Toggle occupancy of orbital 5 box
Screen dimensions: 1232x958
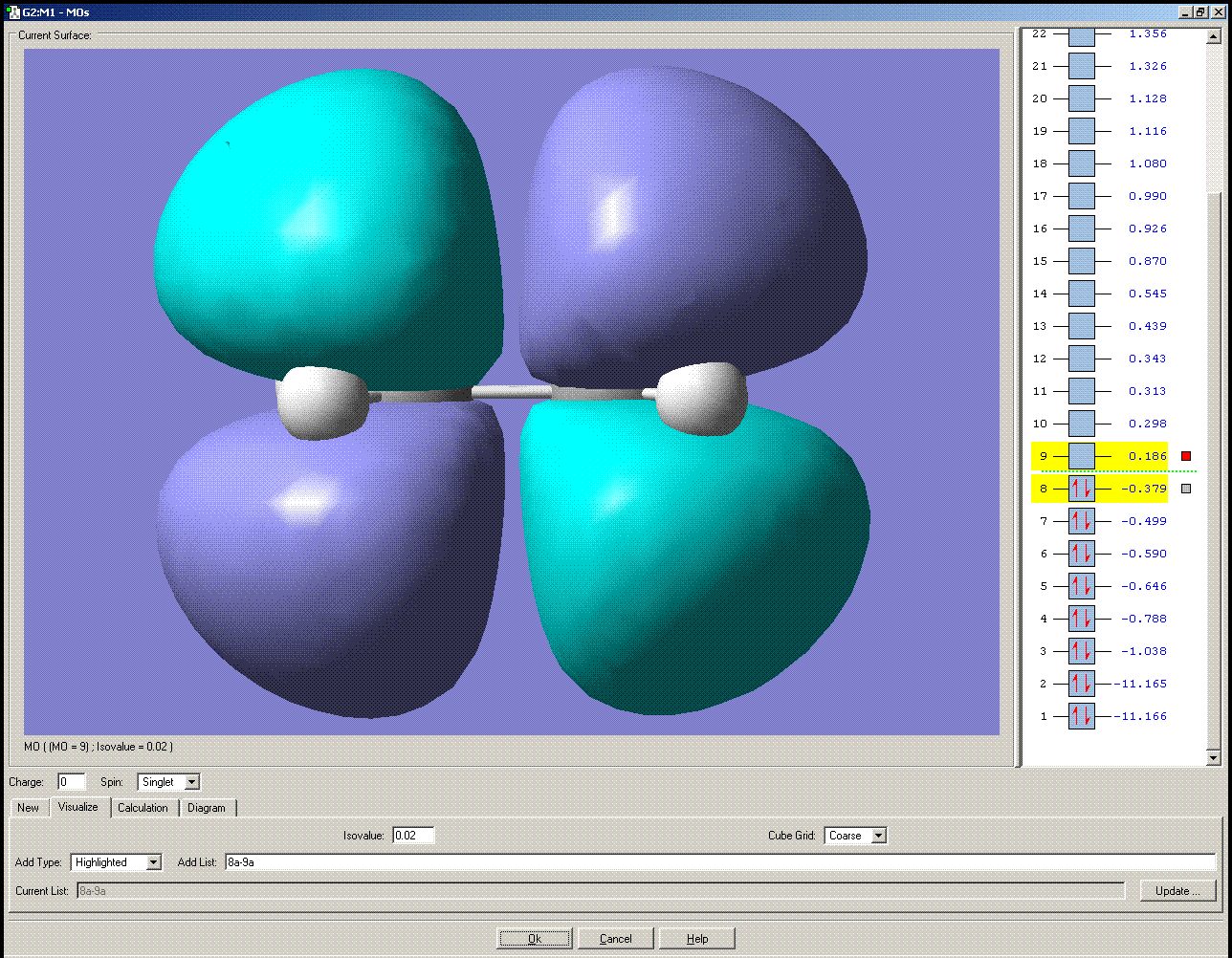coord(1081,586)
